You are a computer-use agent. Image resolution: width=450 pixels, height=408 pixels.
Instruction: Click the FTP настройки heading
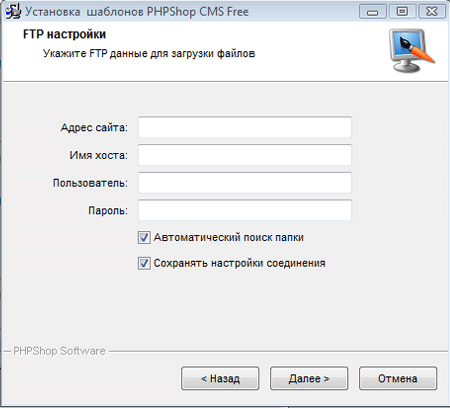coord(64,34)
